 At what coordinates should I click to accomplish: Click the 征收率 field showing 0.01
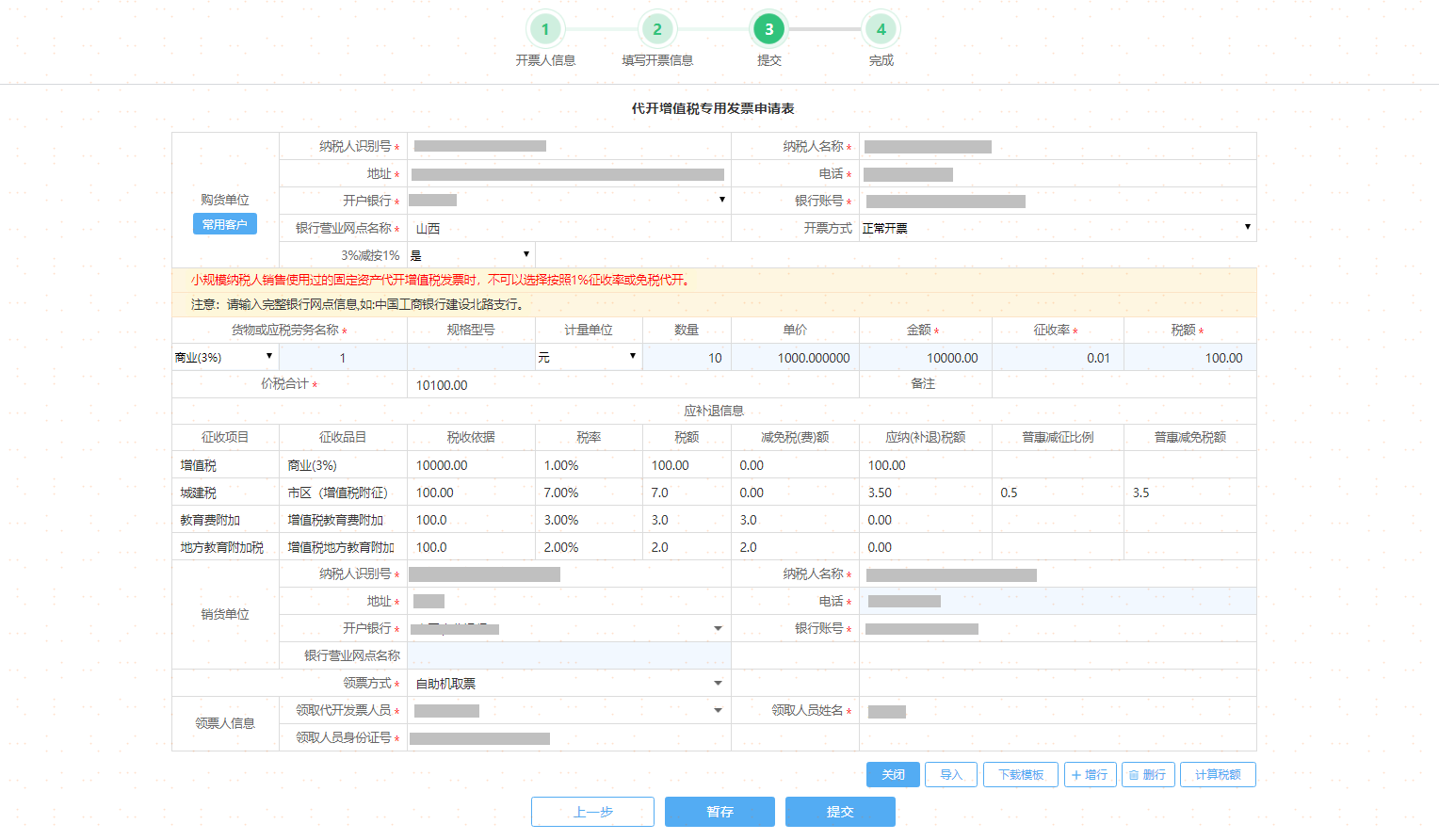(x=1058, y=357)
